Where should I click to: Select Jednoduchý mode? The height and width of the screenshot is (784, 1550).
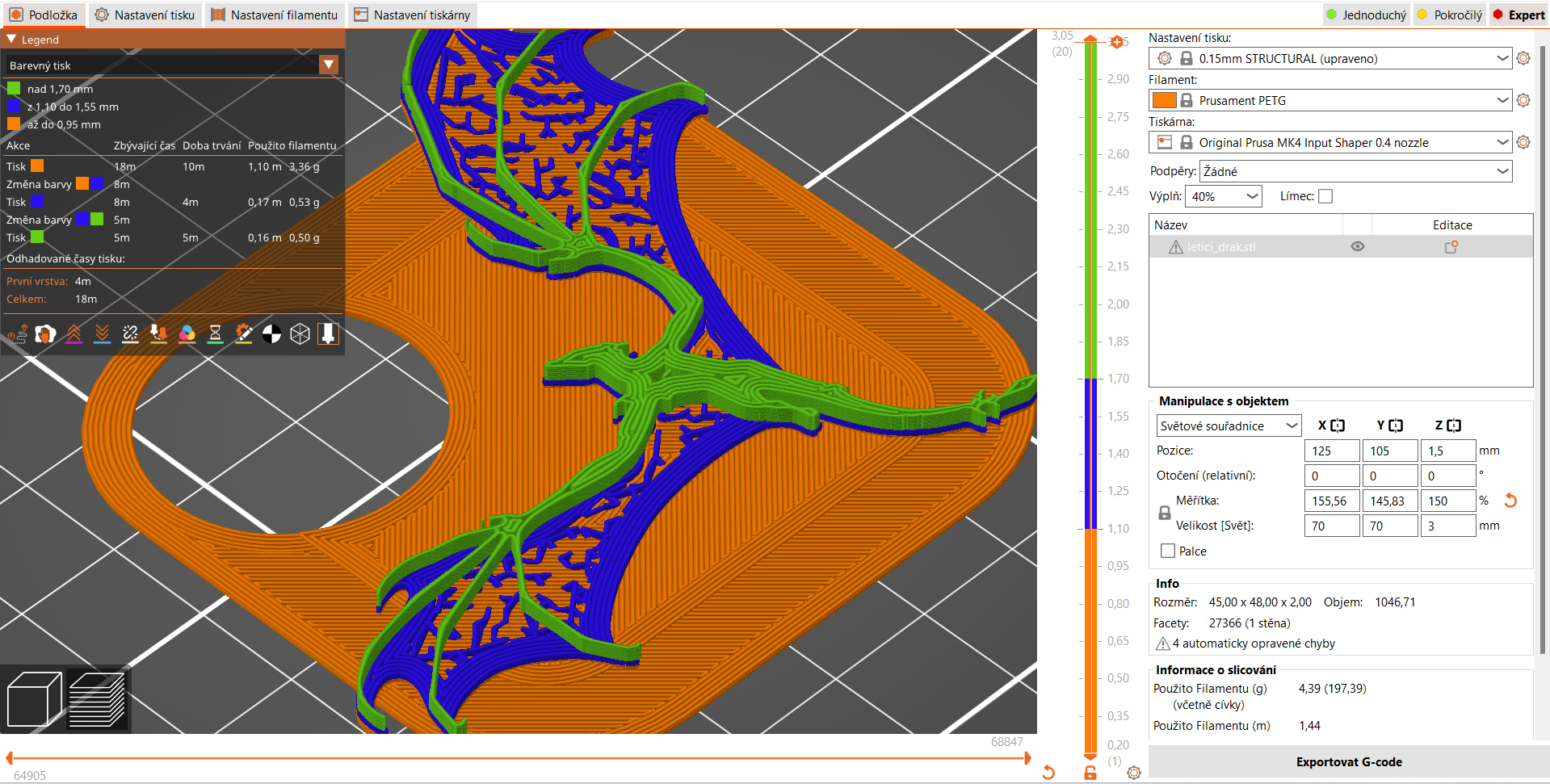coord(1366,15)
